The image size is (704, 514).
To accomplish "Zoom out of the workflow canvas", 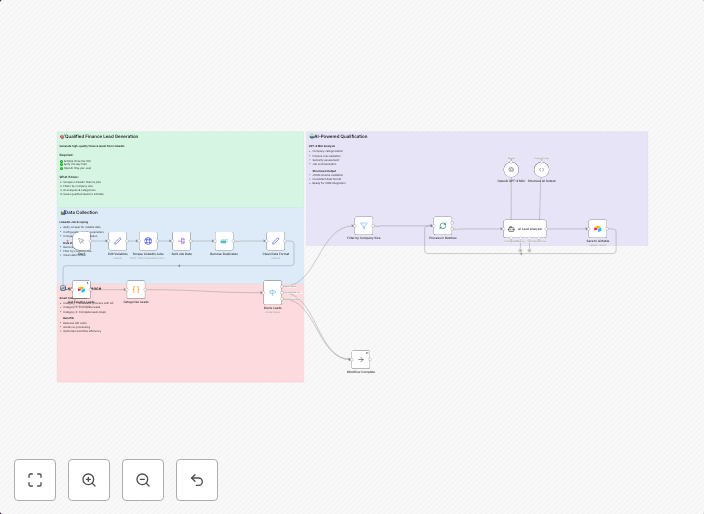I will [x=143, y=480].
